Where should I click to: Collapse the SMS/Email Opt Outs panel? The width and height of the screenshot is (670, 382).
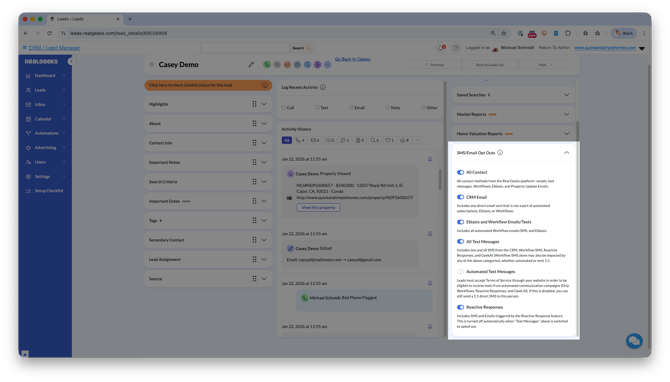click(x=566, y=153)
